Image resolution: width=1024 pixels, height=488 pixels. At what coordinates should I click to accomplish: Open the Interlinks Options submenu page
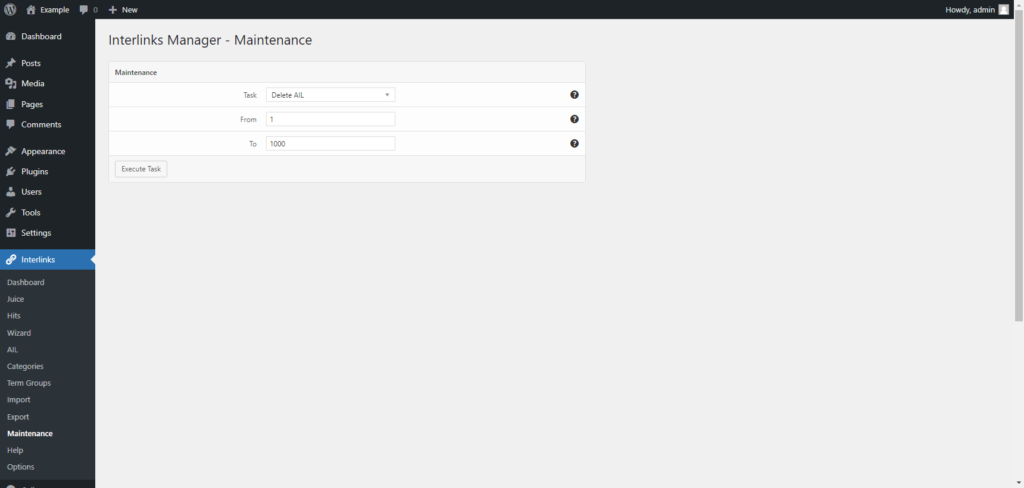(20, 467)
